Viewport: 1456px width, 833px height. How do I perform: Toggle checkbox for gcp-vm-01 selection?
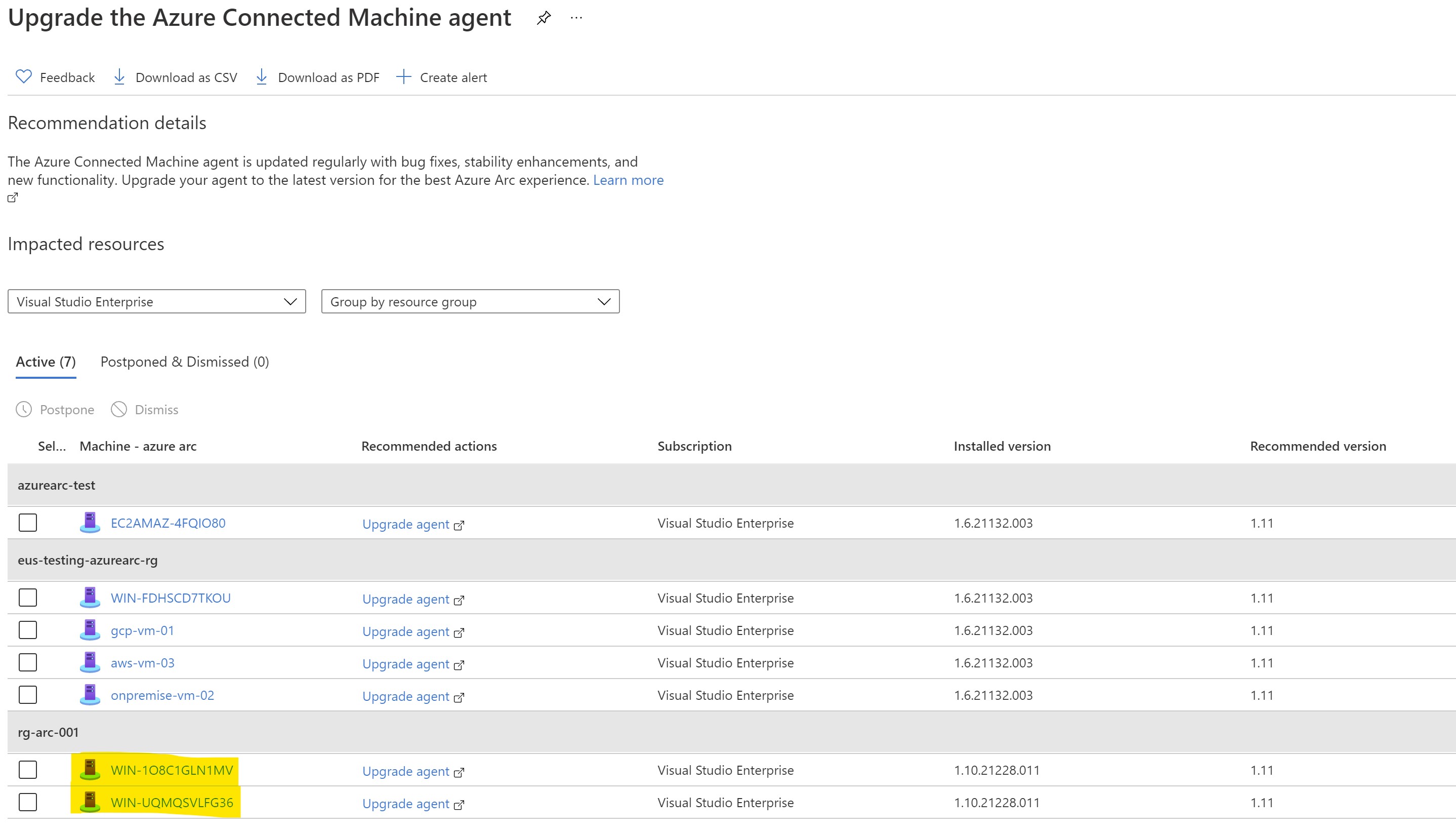point(28,630)
